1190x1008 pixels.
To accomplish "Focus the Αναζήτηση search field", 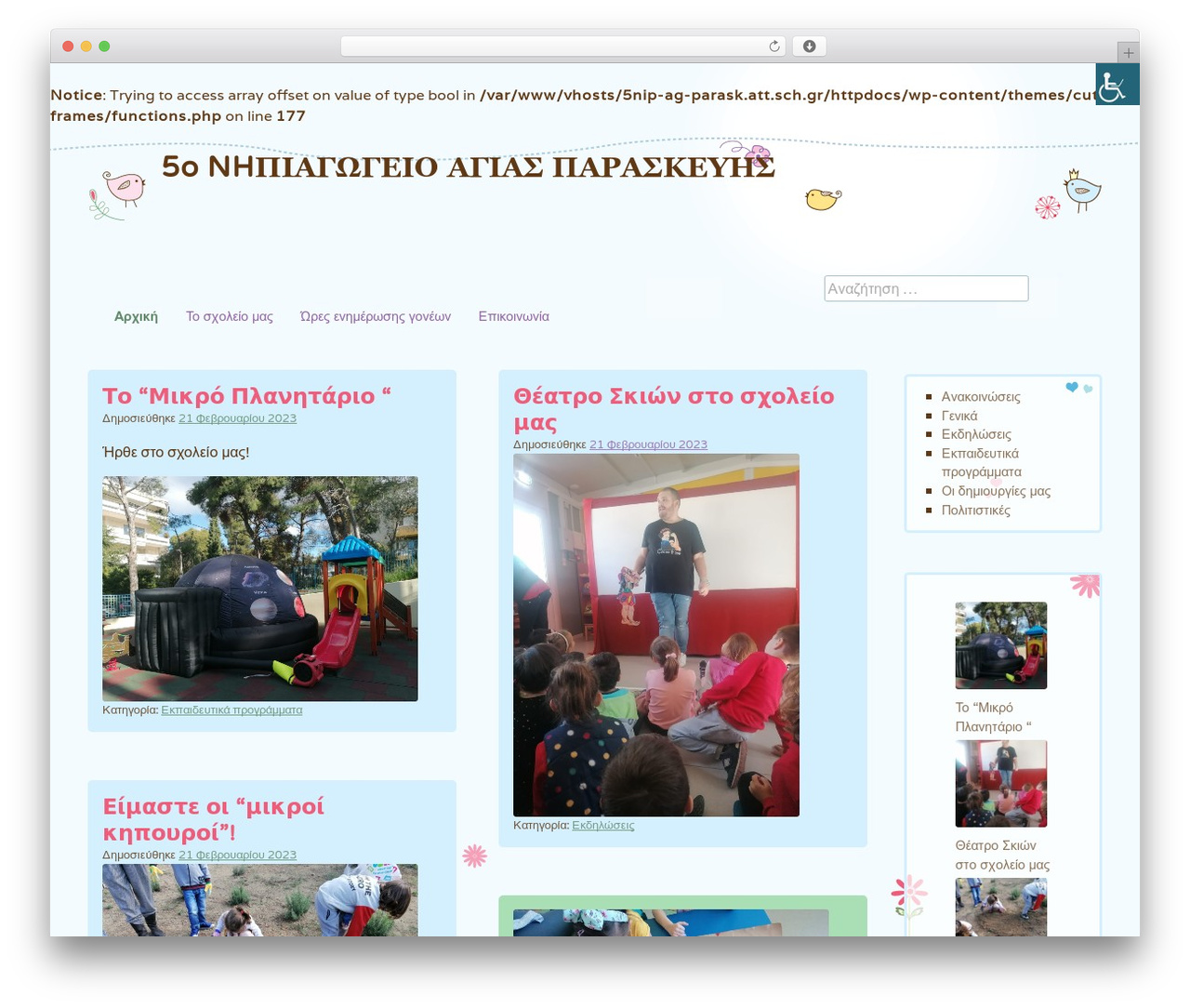I will (x=926, y=288).
